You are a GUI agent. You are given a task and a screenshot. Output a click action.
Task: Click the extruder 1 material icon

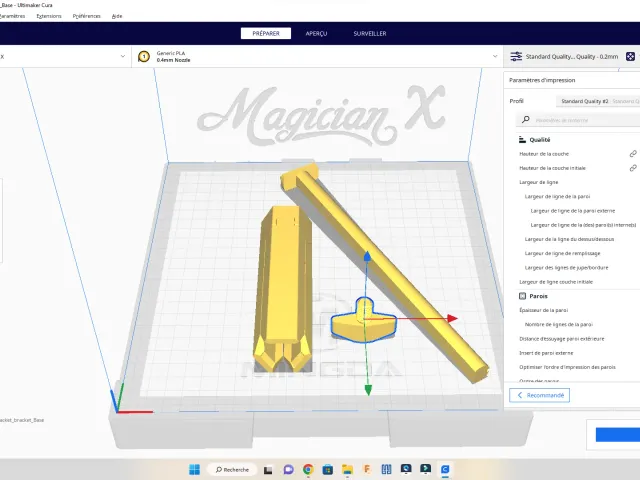pyautogui.click(x=144, y=56)
